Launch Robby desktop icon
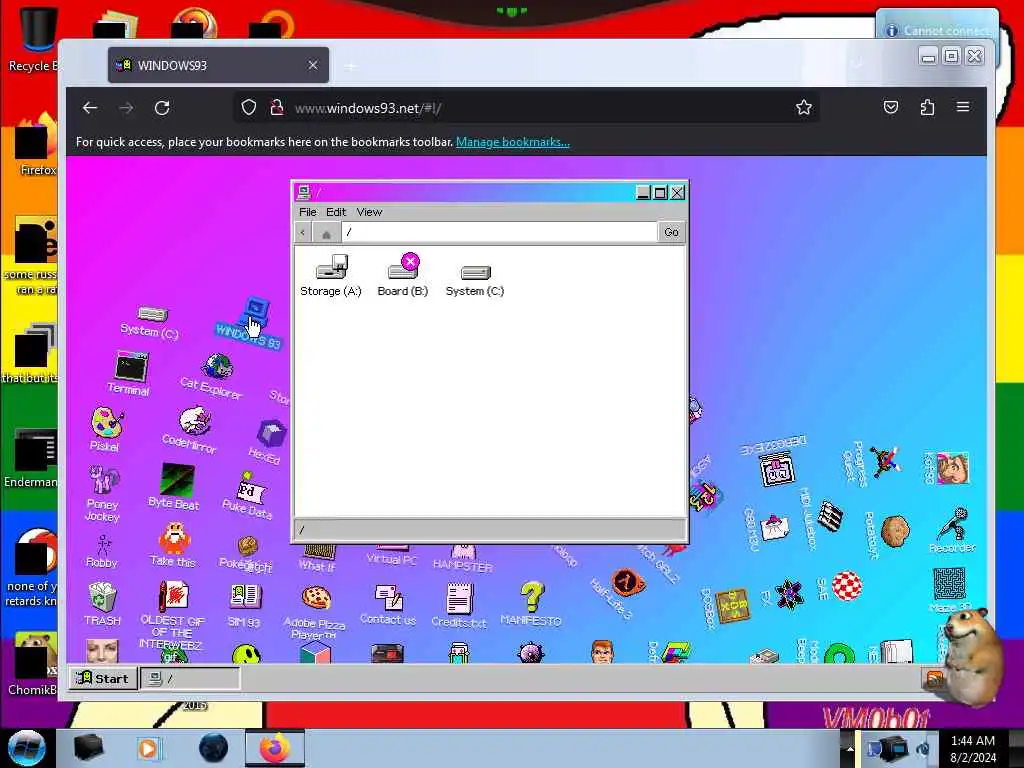The height and width of the screenshot is (768, 1024). pyautogui.click(x=102, y=551)
